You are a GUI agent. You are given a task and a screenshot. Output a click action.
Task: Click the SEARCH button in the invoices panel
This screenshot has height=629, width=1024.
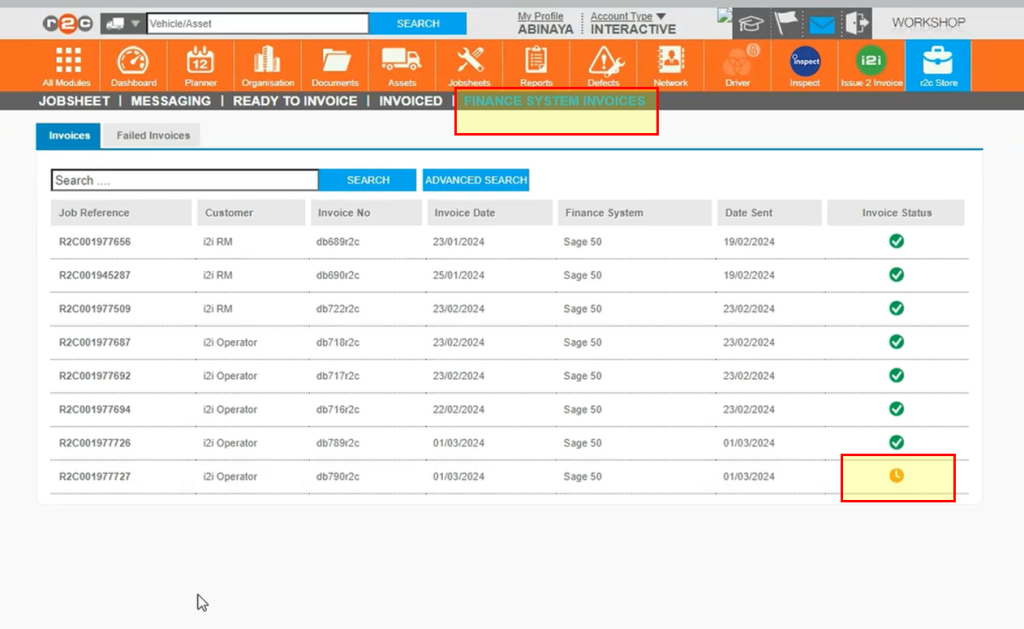(x=367, y=179)
